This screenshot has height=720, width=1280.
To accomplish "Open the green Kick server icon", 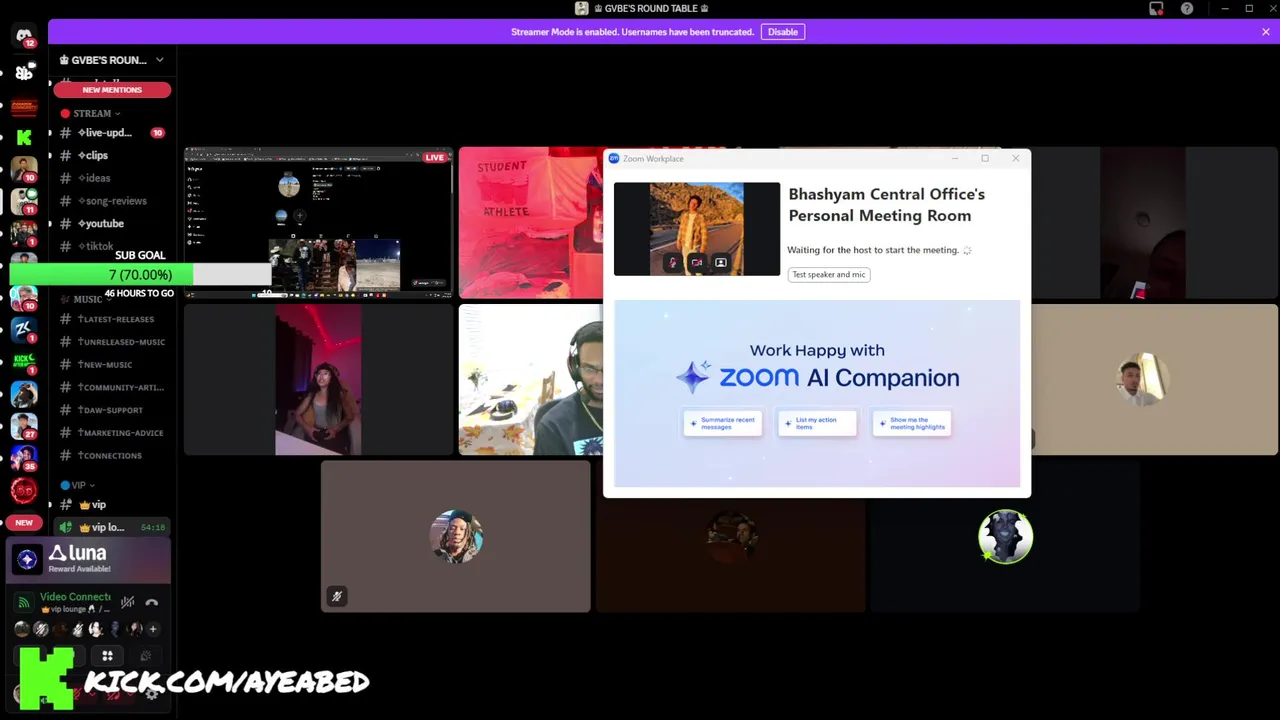I will [24, 137].
